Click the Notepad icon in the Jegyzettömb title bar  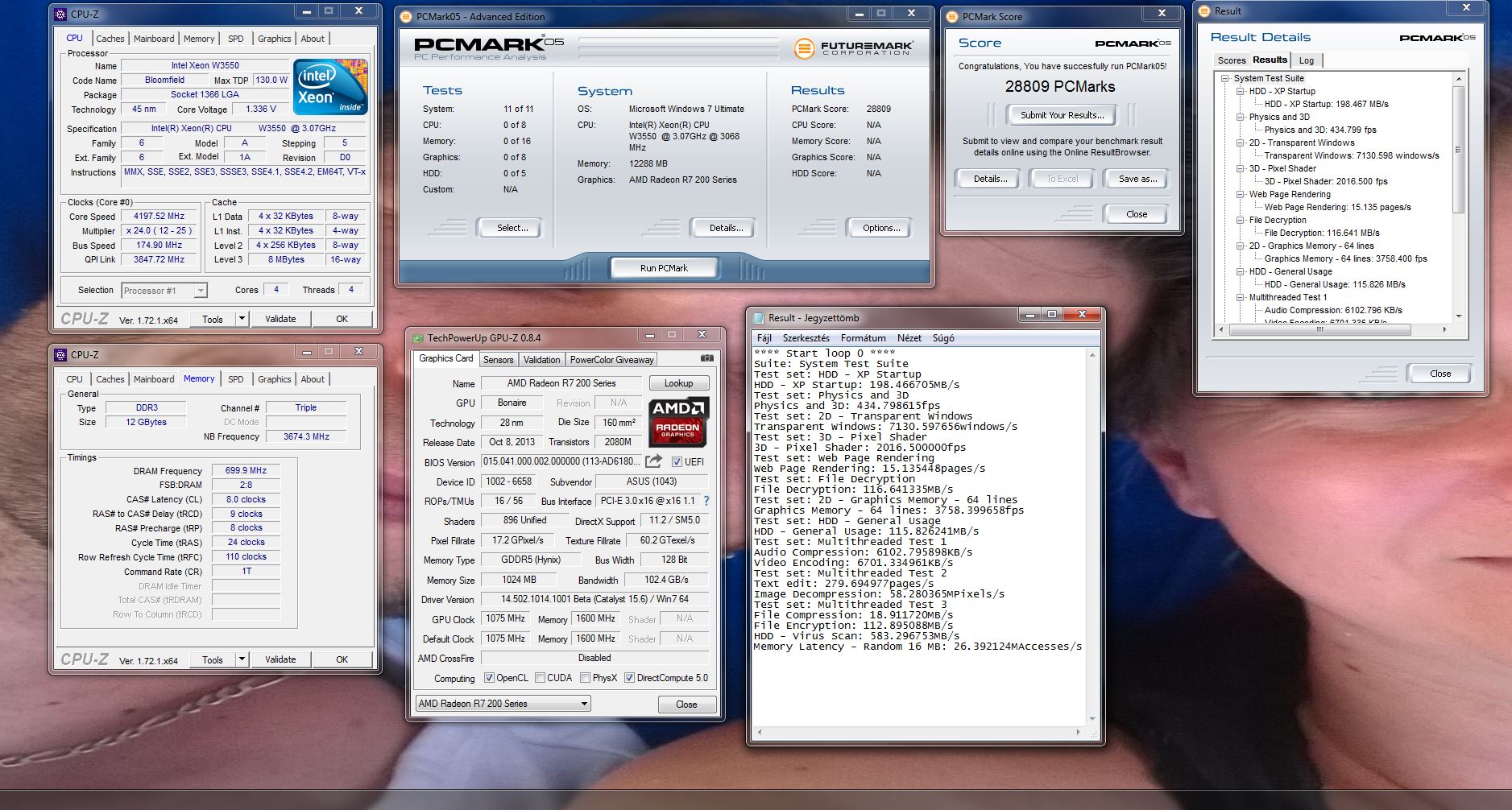coord(759,318)
